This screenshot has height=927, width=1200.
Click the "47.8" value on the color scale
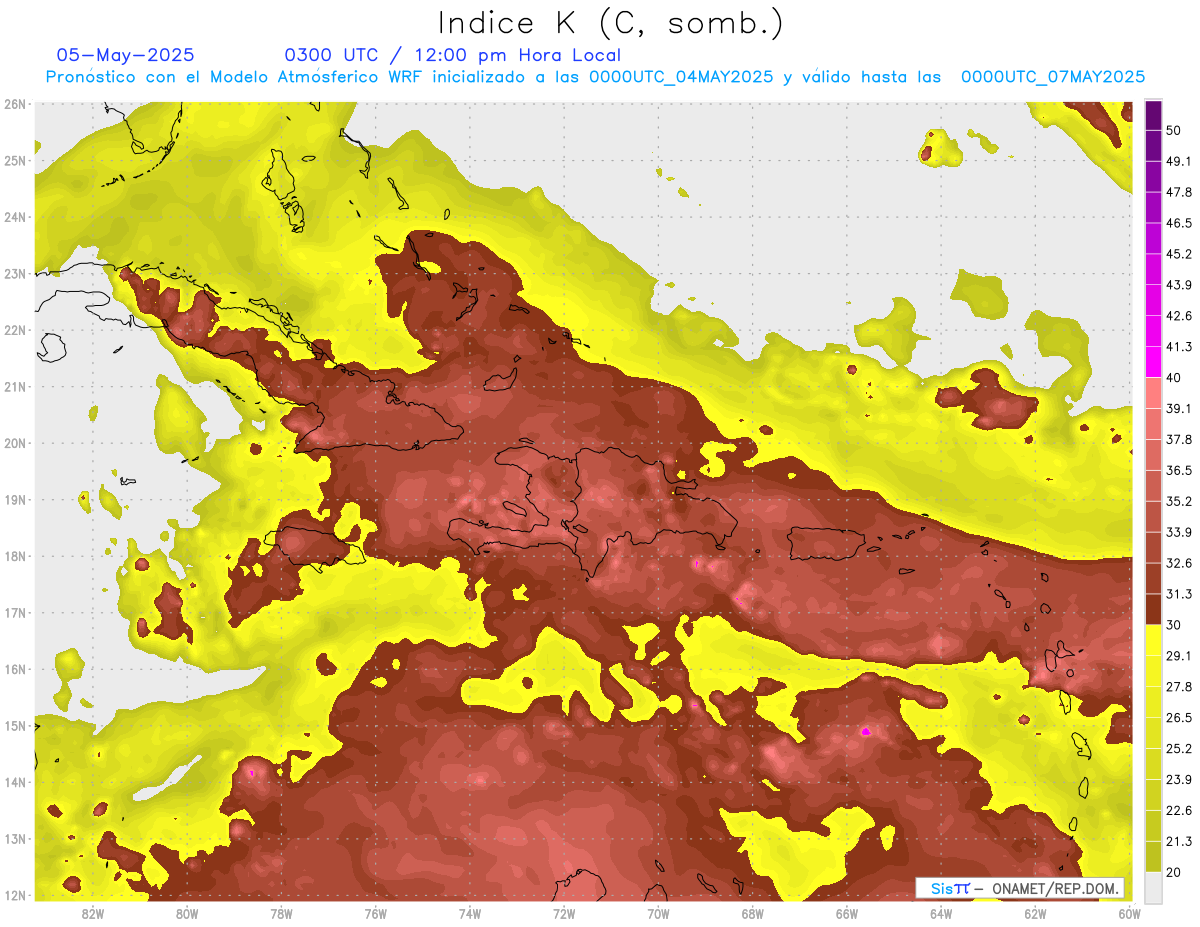coord(1178,192)
